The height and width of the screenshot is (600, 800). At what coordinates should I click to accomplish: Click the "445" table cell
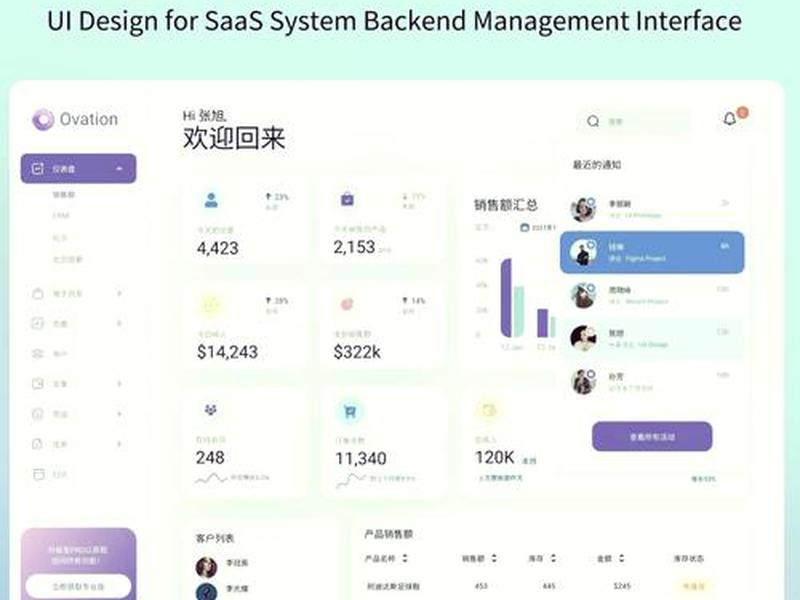click(548, 586)
